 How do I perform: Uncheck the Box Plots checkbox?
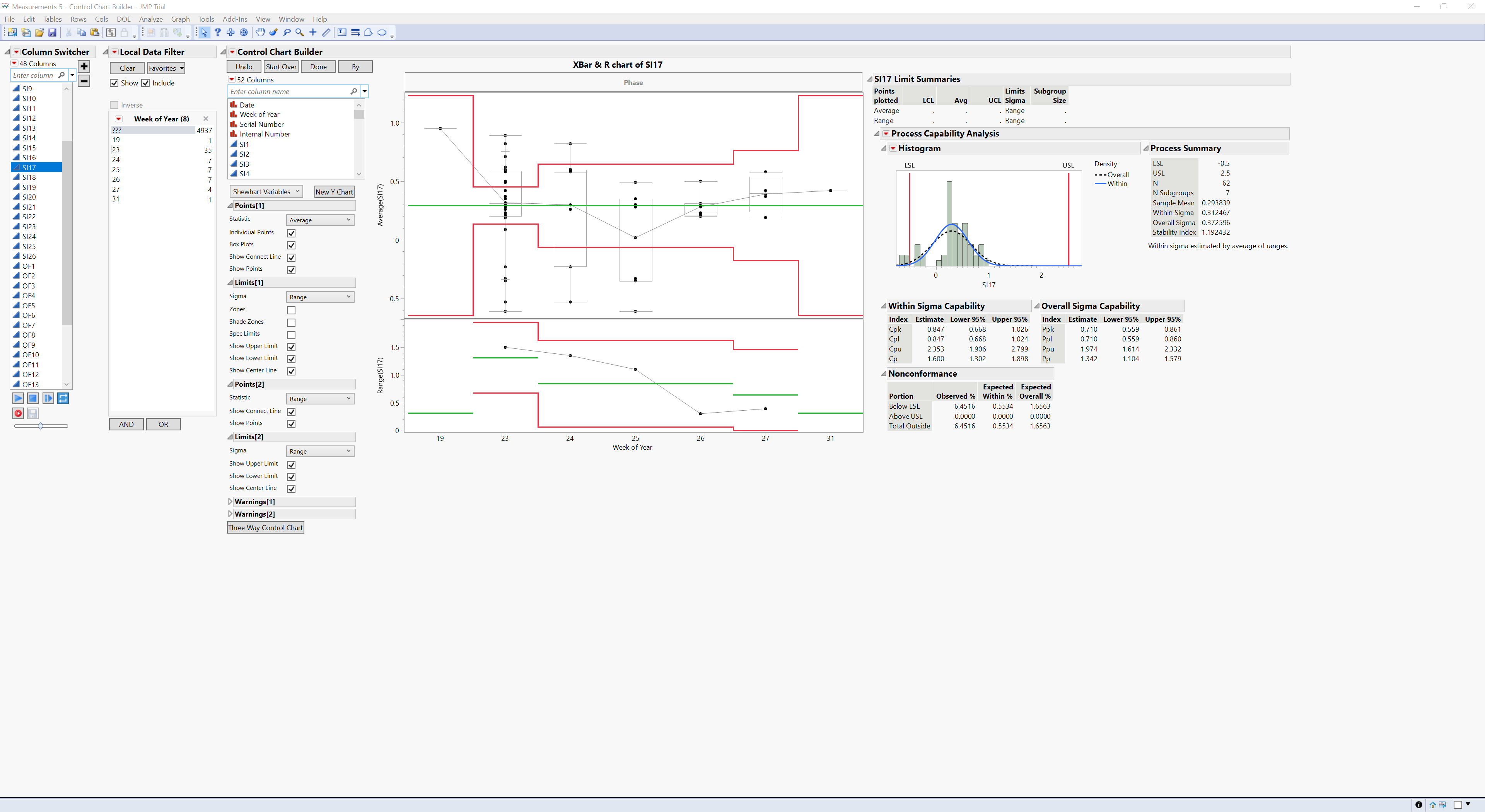click(291, 245)
